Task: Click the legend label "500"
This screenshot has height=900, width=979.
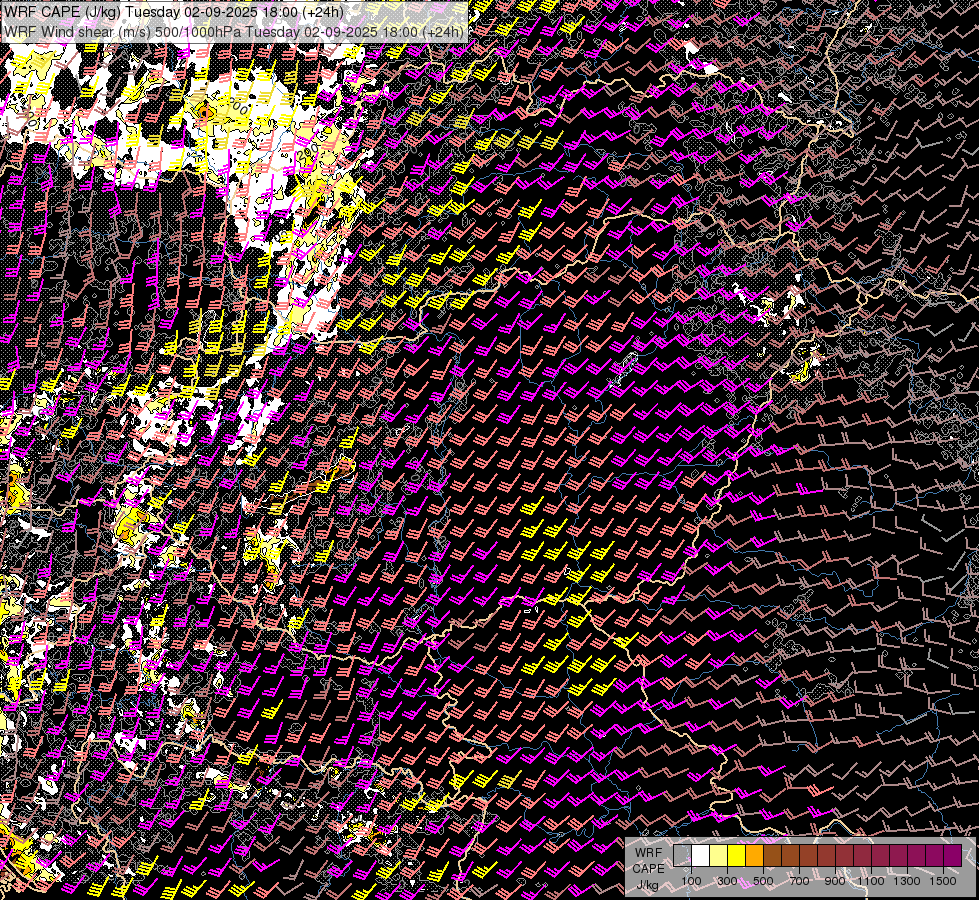Action: [763, 881]
